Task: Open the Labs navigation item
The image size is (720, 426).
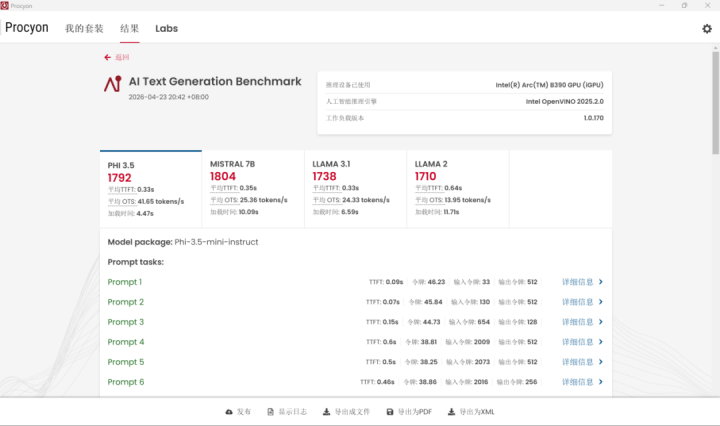Action: pyautogui.click(x=166, y=29)
